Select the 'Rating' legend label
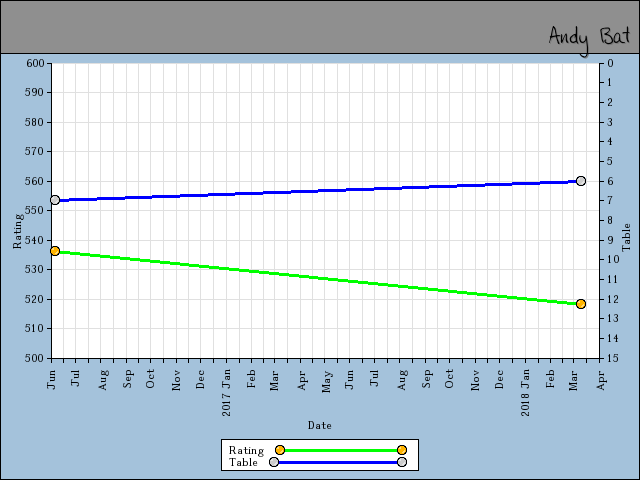Viewport: 640px width, 480px height. tap(246, 450)
